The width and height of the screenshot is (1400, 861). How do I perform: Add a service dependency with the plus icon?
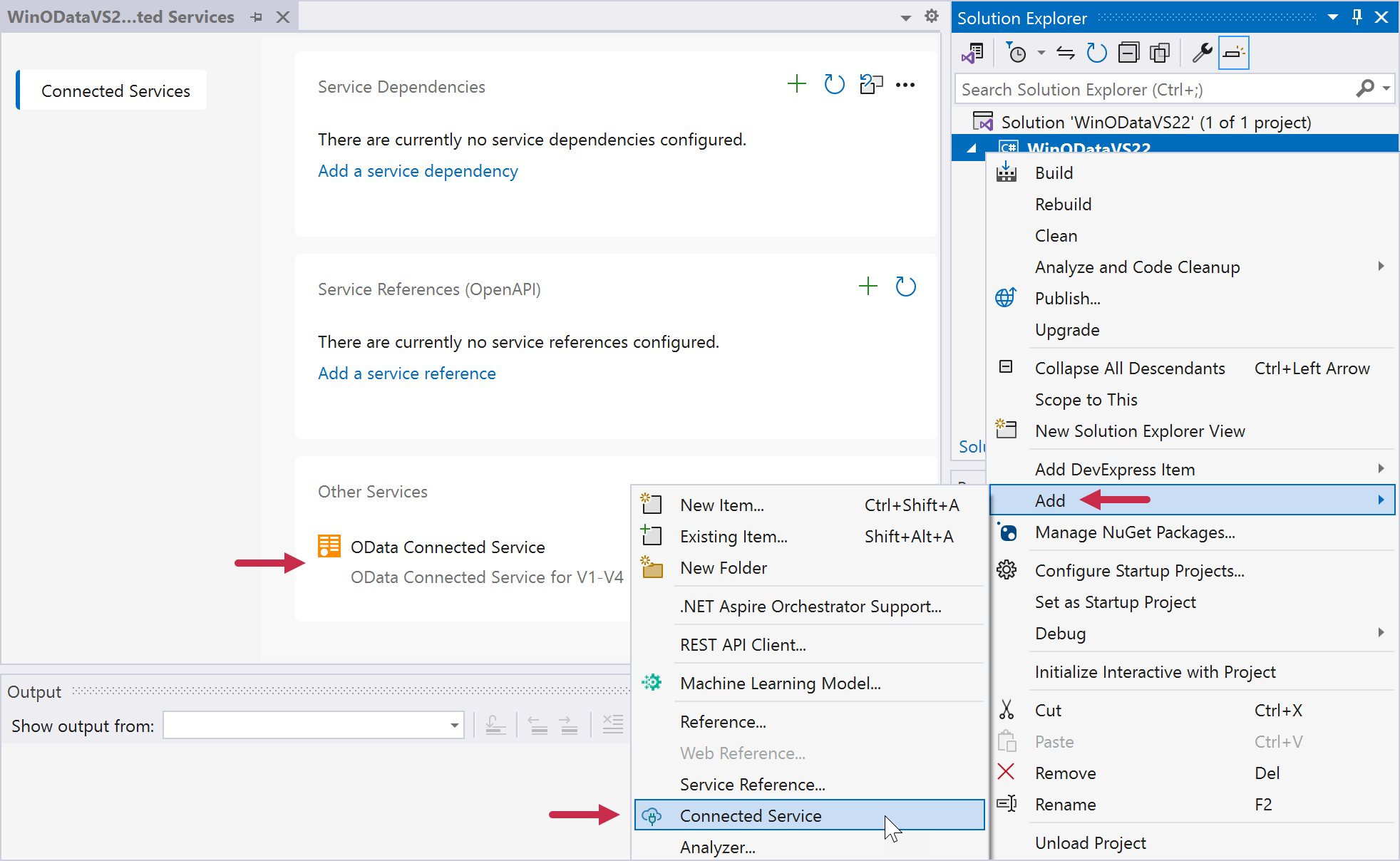(796, 85)
